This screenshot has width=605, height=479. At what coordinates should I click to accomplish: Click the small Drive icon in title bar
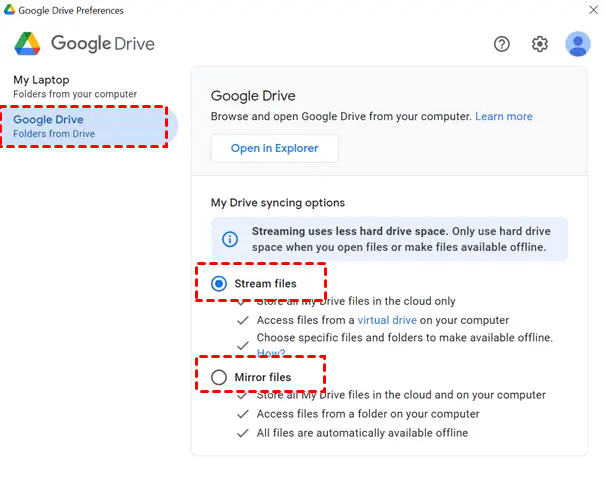click(x=8, y=10)
